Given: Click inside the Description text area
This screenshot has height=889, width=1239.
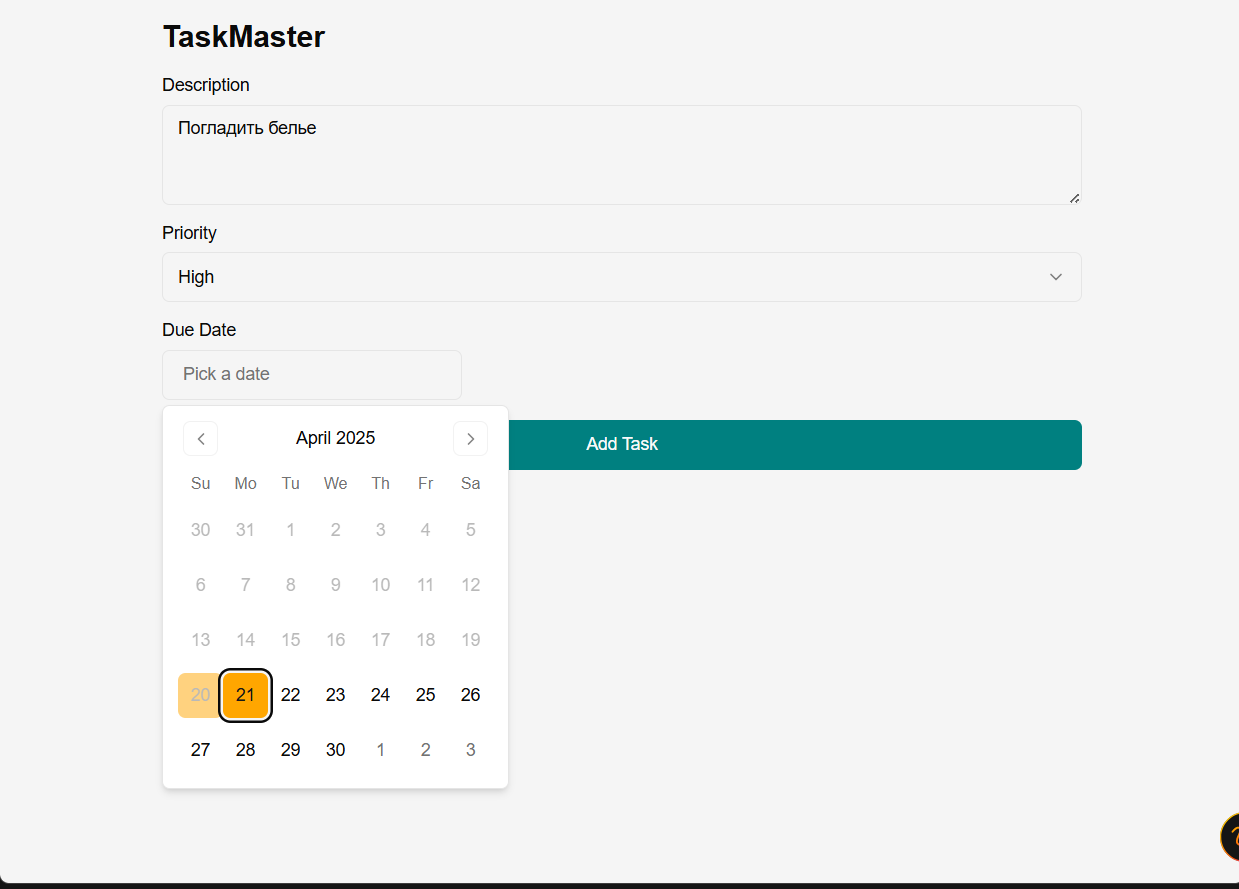Looking at the screenshot, I should [620, 155].
